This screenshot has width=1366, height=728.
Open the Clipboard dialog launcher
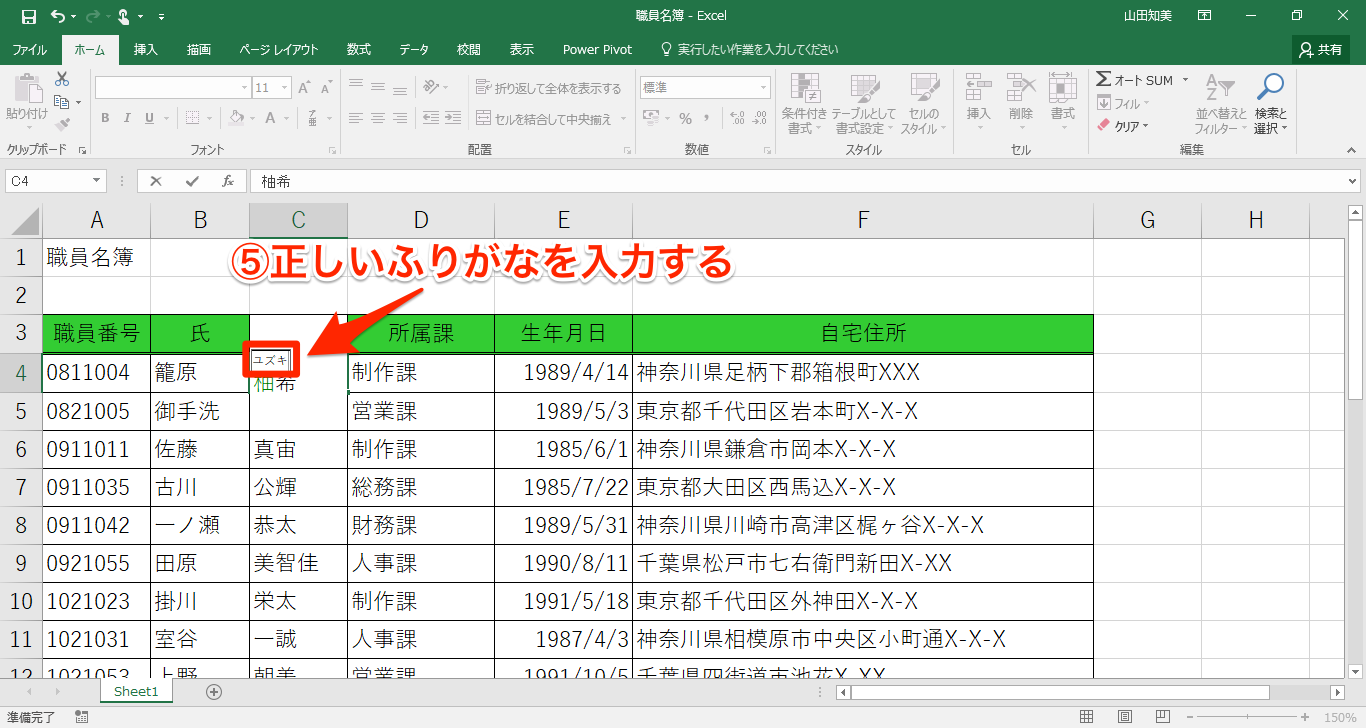click(82, 150)
